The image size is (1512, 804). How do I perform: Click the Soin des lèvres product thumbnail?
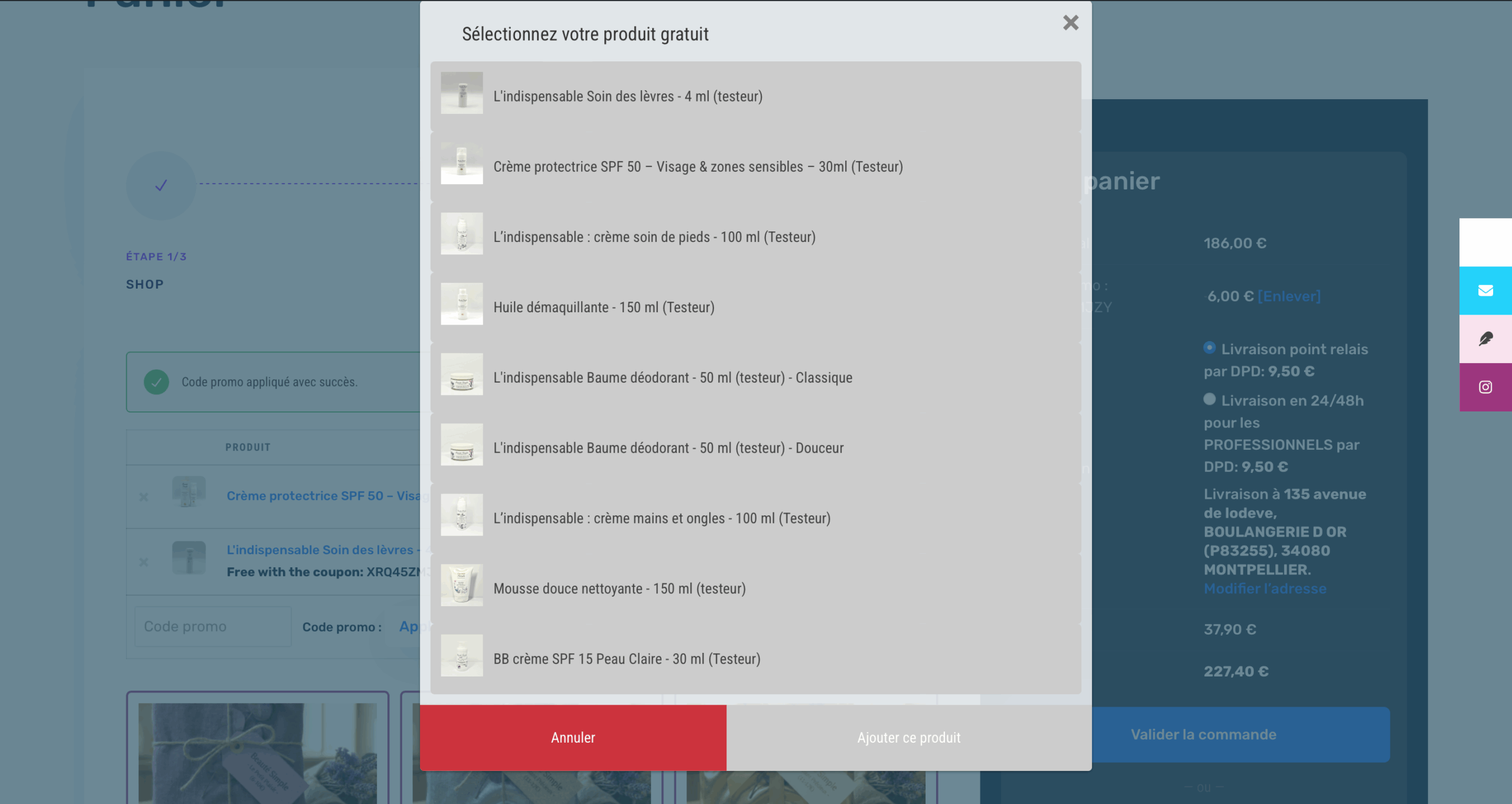pos(461,93)
